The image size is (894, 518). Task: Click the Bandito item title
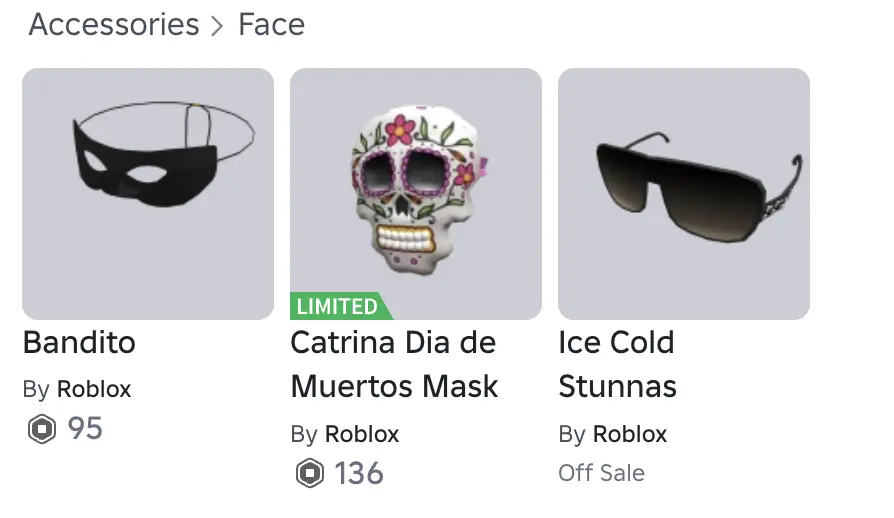tap(79, 343)
